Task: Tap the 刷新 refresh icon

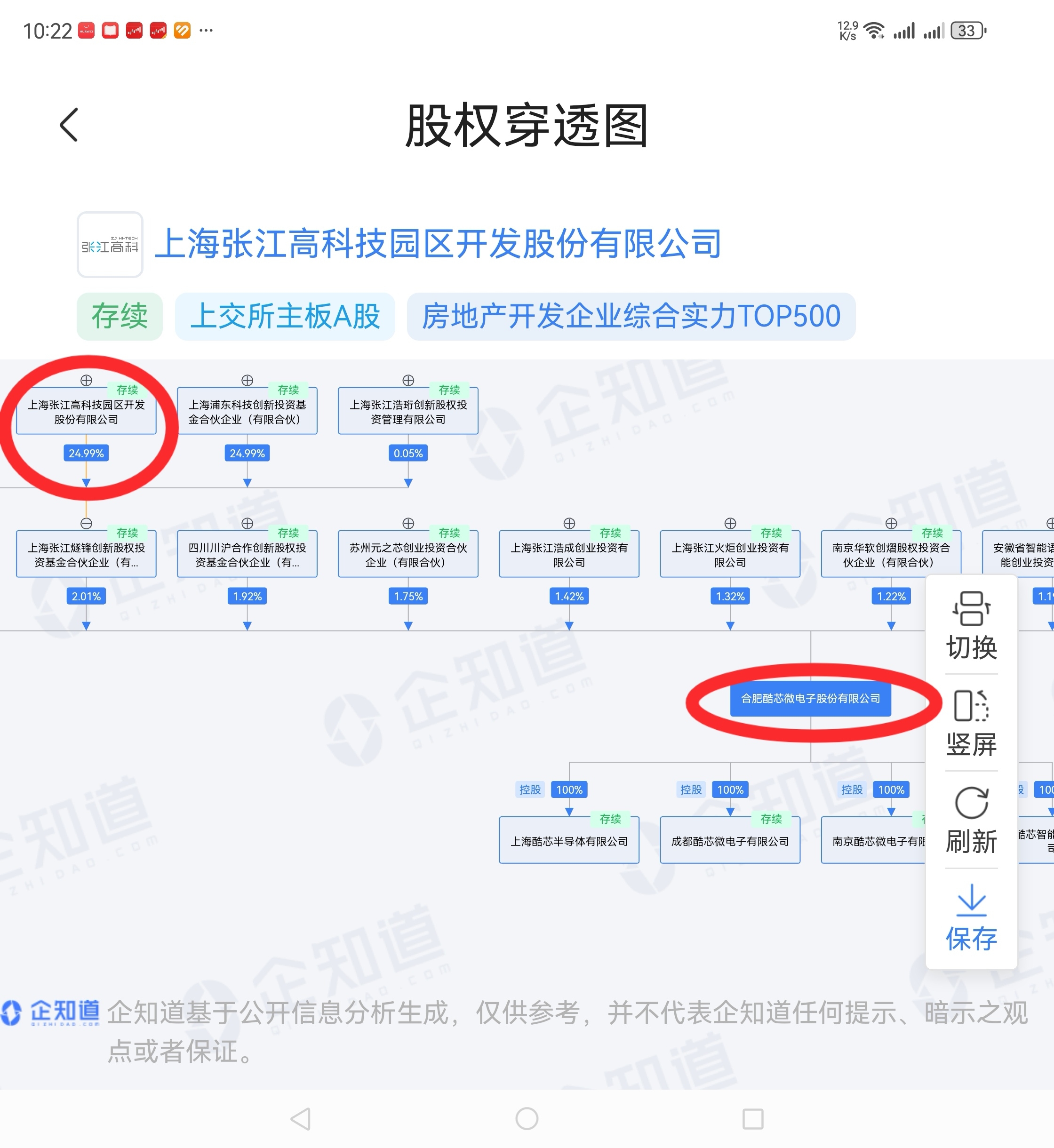Action: click(971, 803)
